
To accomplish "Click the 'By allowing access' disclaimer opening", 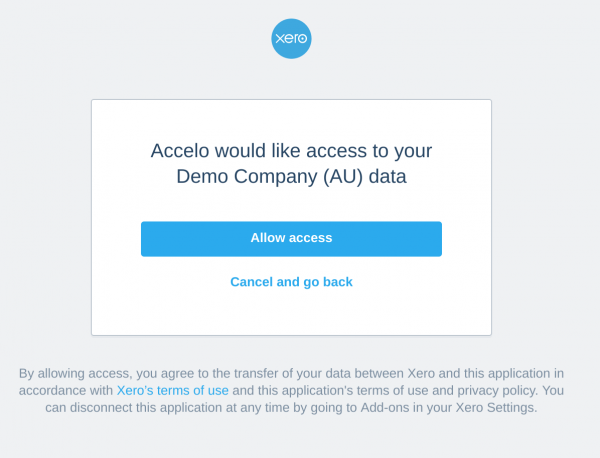I will click(73, 374).
